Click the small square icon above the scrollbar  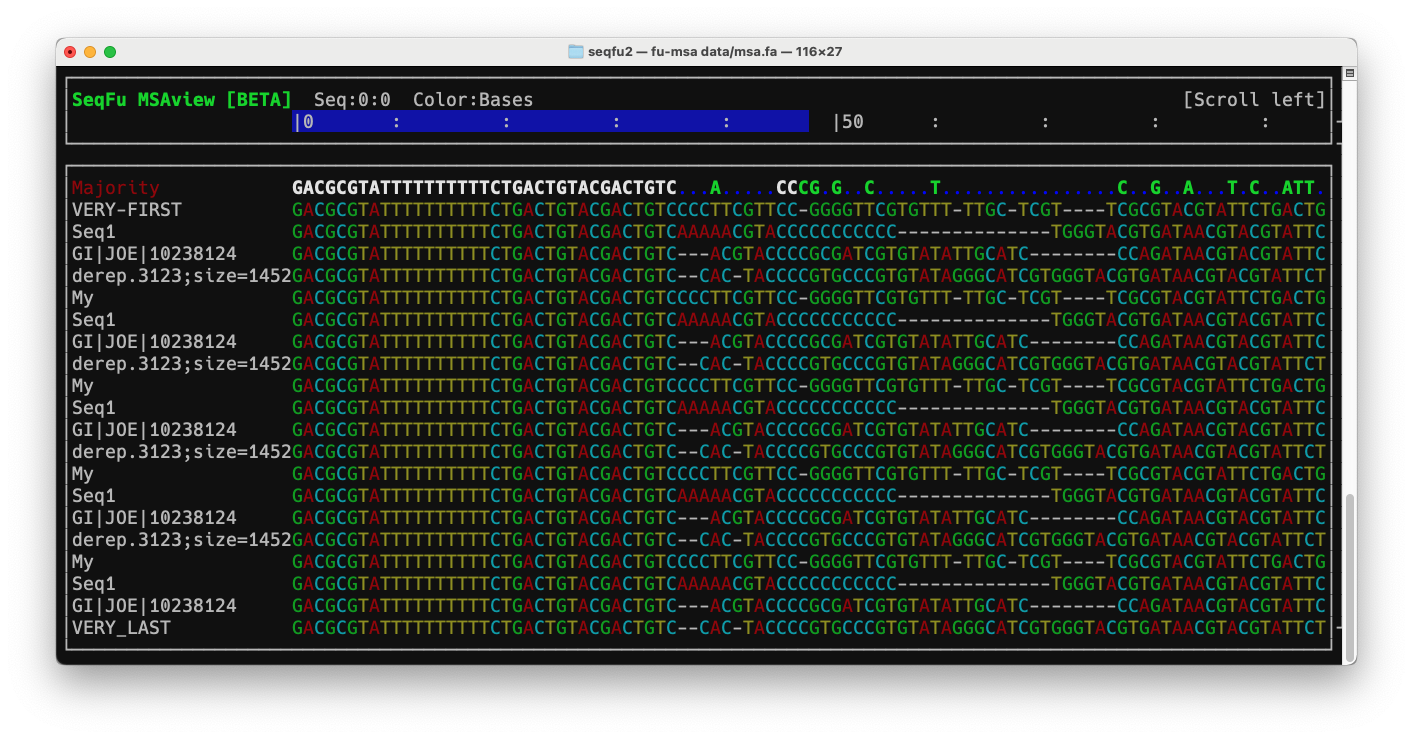pos(1349,73)
